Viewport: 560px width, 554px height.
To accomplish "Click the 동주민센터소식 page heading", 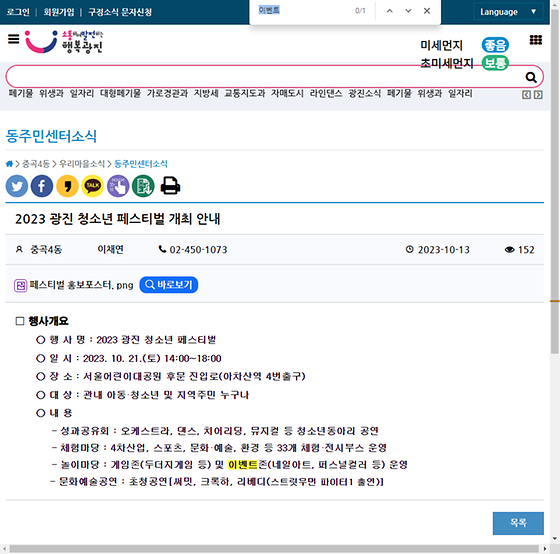I will [x=51, y=136].
